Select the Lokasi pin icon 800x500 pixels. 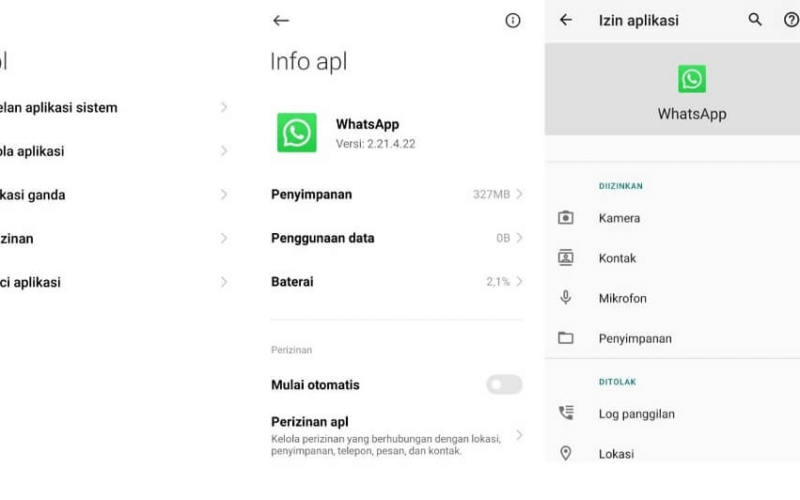click(565, 453)
